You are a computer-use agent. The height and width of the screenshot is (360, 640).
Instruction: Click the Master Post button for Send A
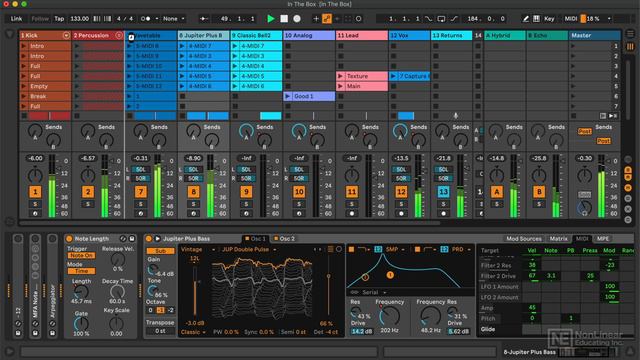(x=584, y=131)
